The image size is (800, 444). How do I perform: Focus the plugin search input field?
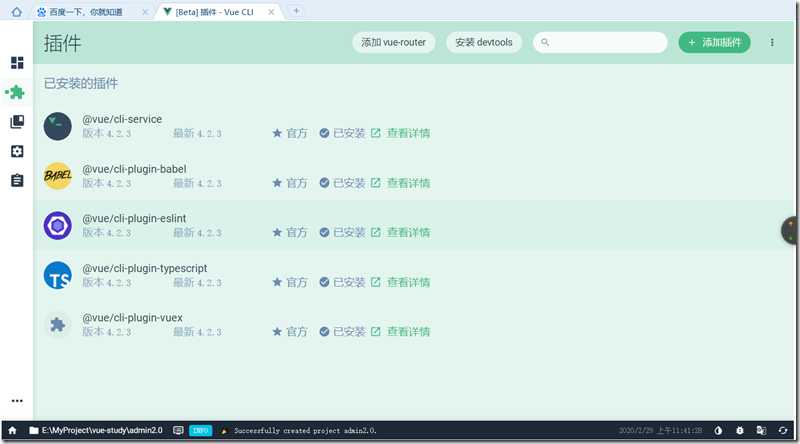coord(600,42)
